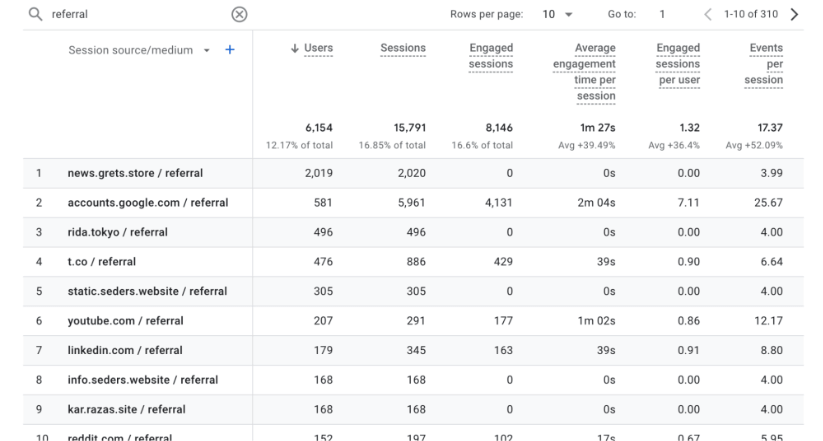Click the Users sort arrow
Screen dimensions: 823x441
click(x=295, y=48)
